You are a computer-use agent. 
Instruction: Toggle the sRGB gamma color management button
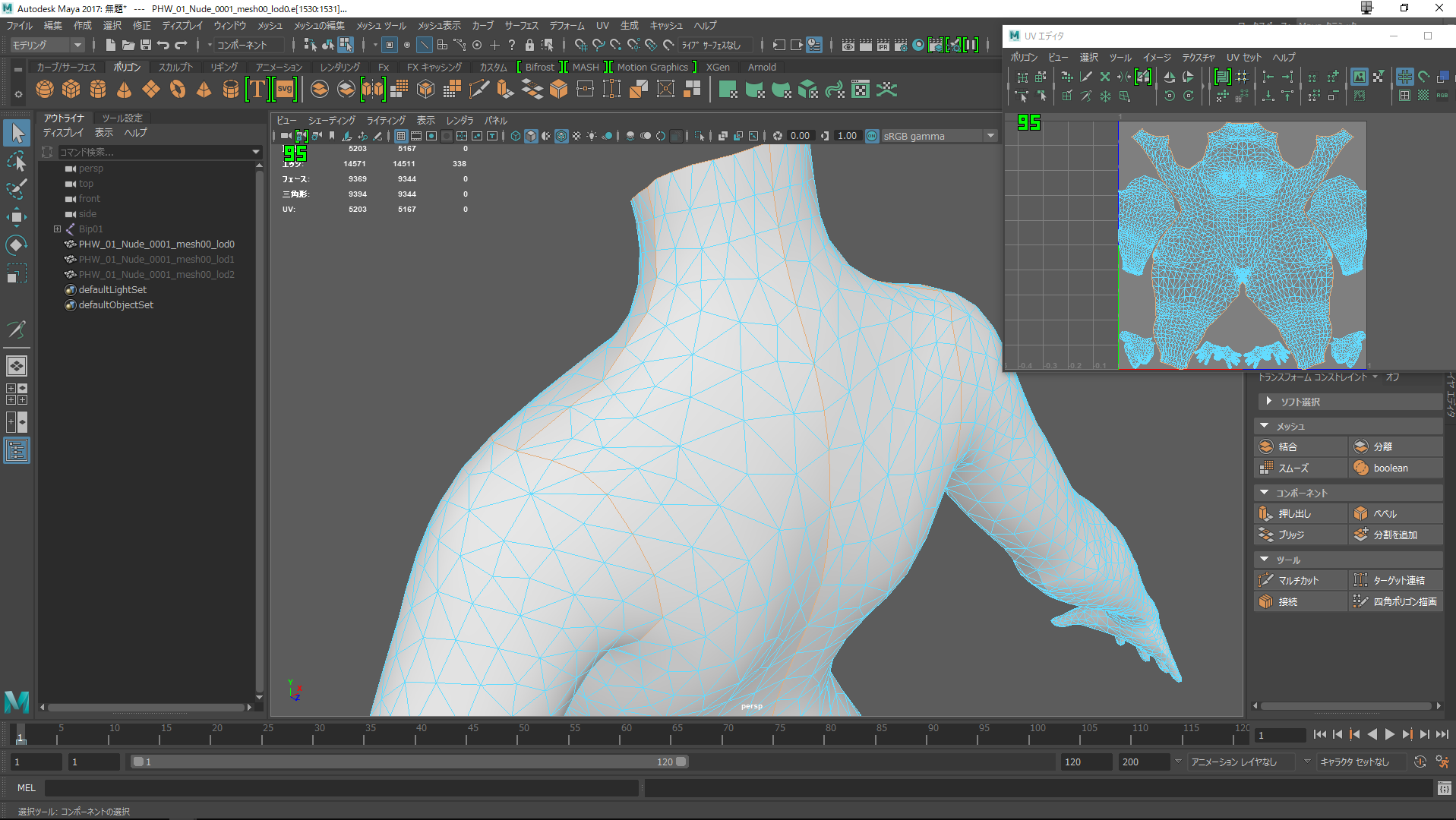(x=872, y=136)
